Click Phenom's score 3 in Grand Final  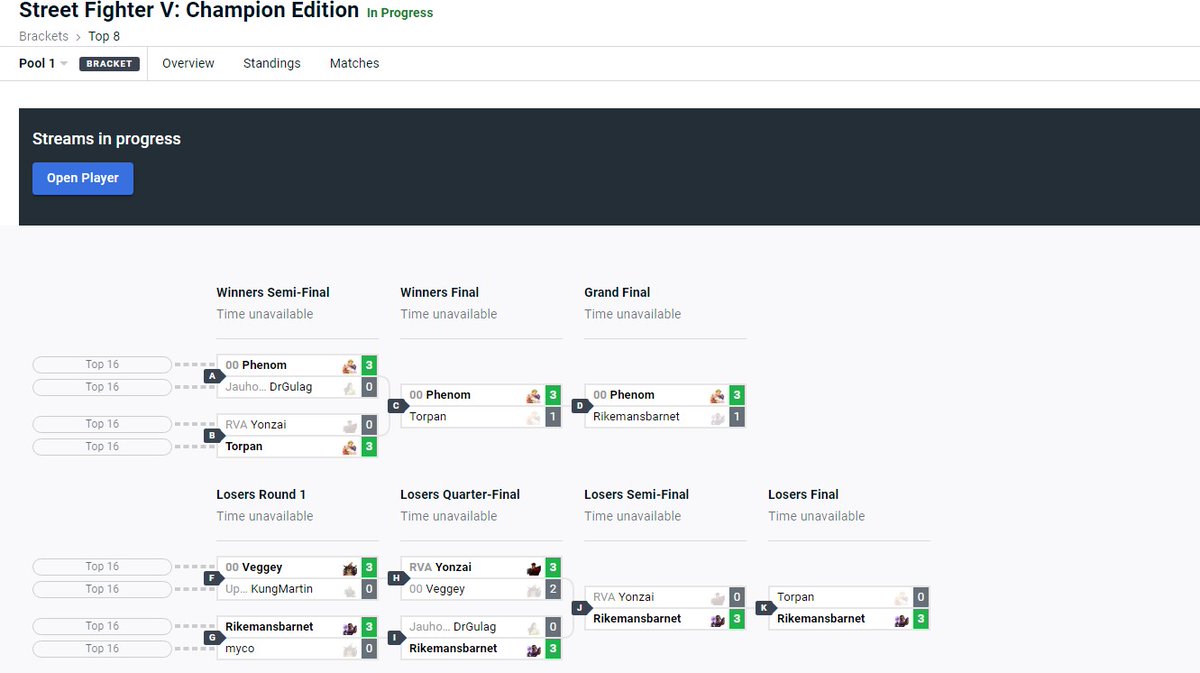tap(737, 395)
